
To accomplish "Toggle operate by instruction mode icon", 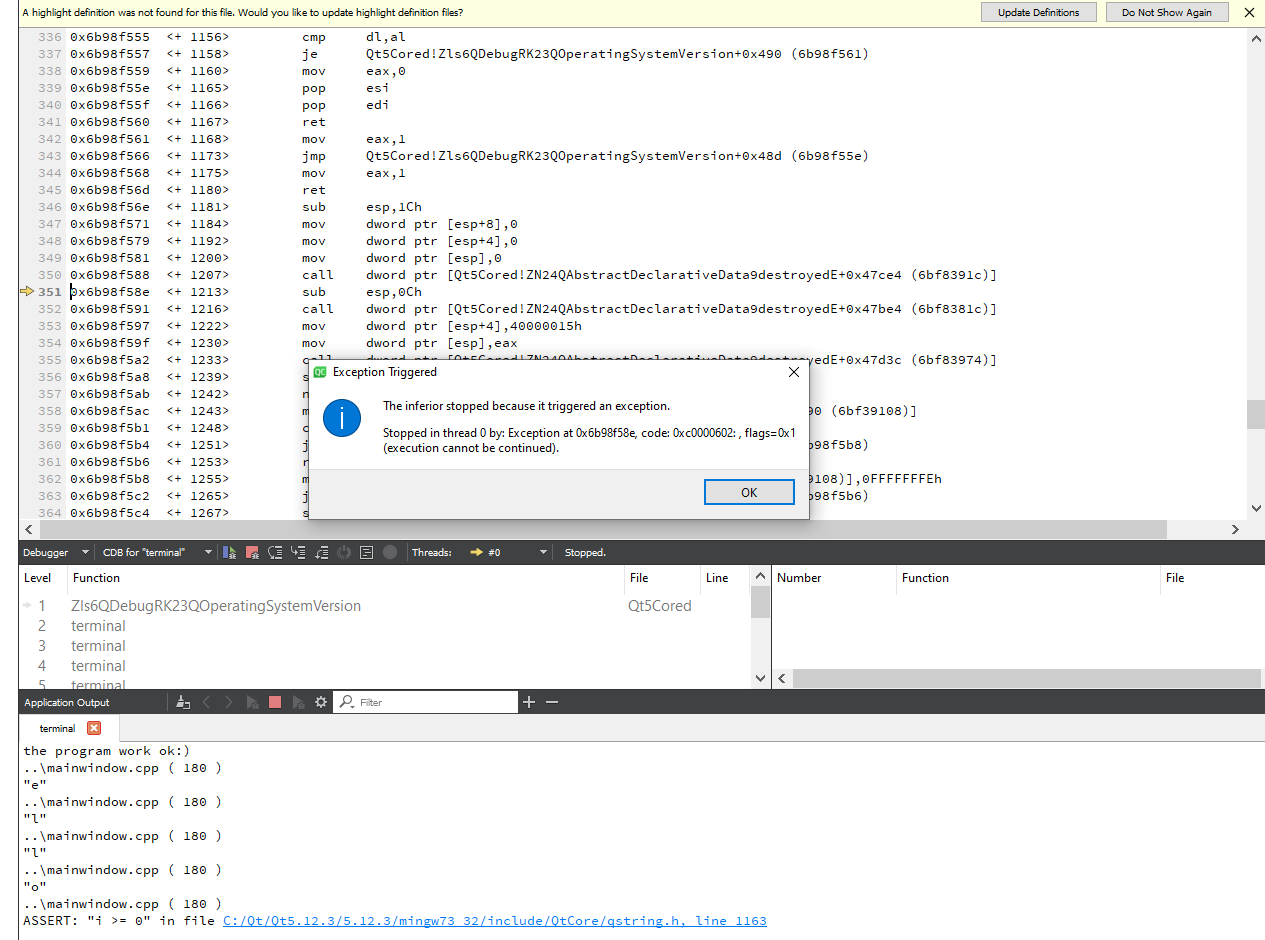I will coord(367,552).
